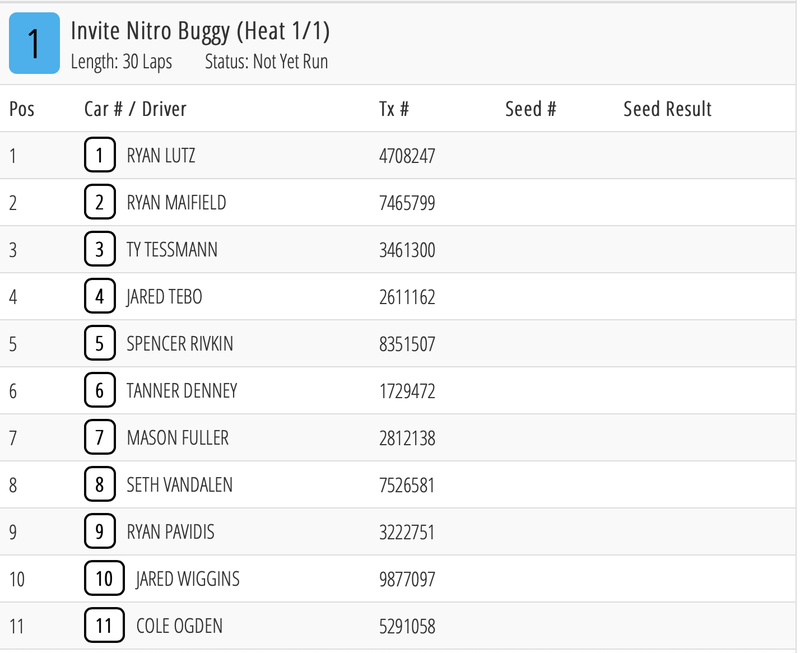Click driver name Seth Vandalen
The height and width of the screenshot is (653, 800).
179,485
